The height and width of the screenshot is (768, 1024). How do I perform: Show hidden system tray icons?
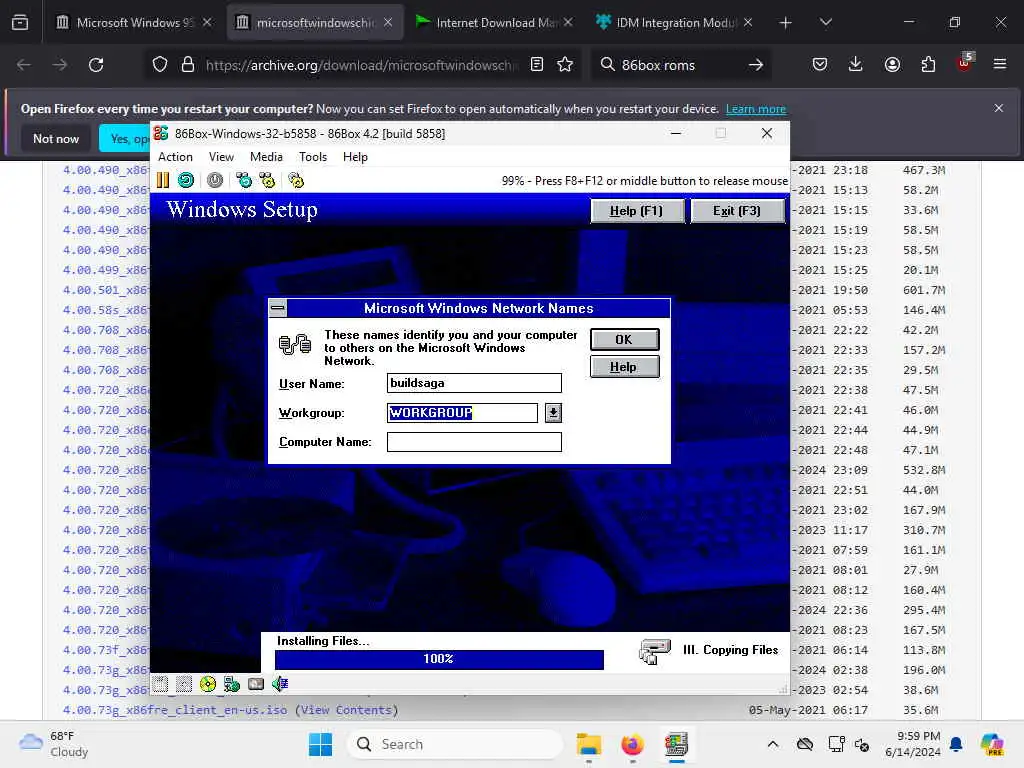[x=773, y=744]
